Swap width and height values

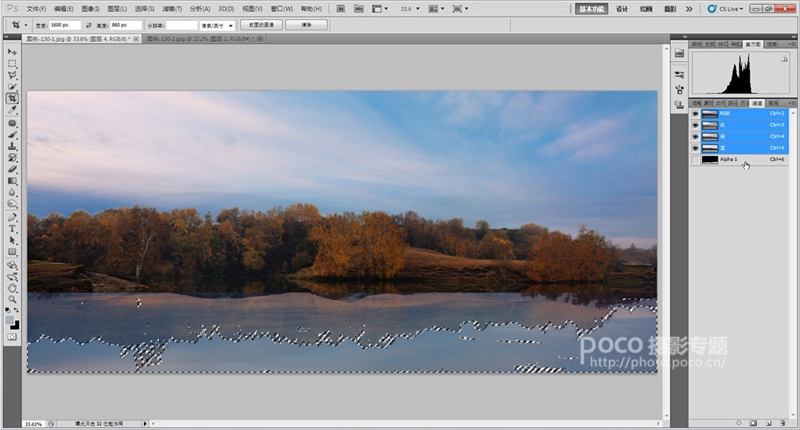[88, 25]
